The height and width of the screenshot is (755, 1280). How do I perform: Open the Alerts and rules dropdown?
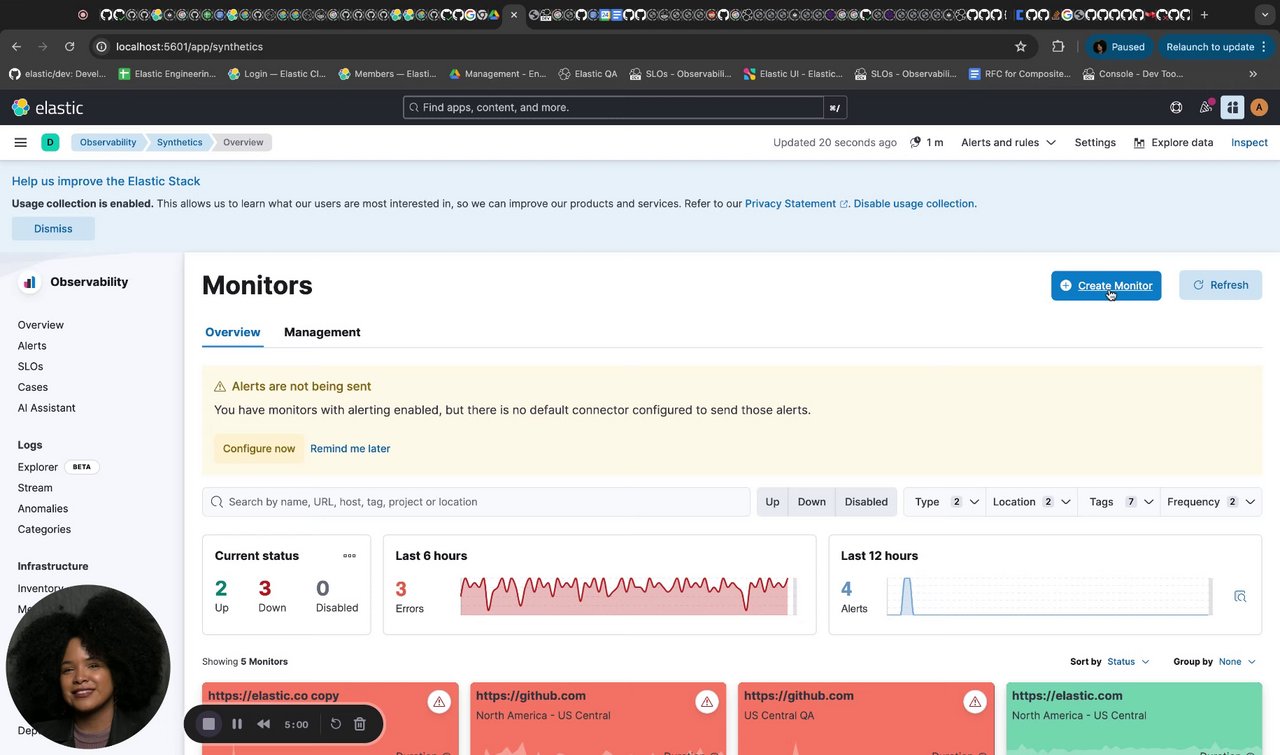click(1008, 142)
